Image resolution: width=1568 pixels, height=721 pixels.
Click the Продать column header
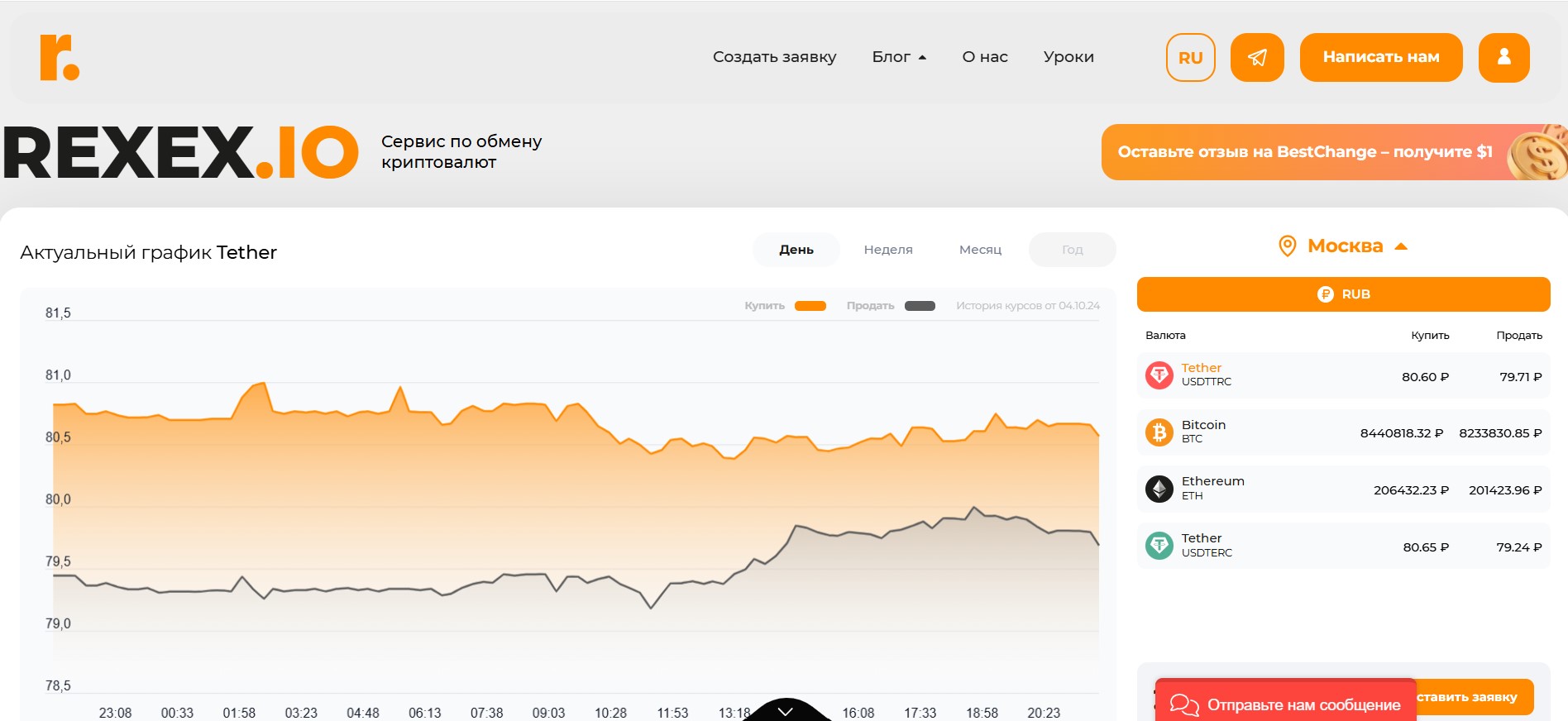1519,335
